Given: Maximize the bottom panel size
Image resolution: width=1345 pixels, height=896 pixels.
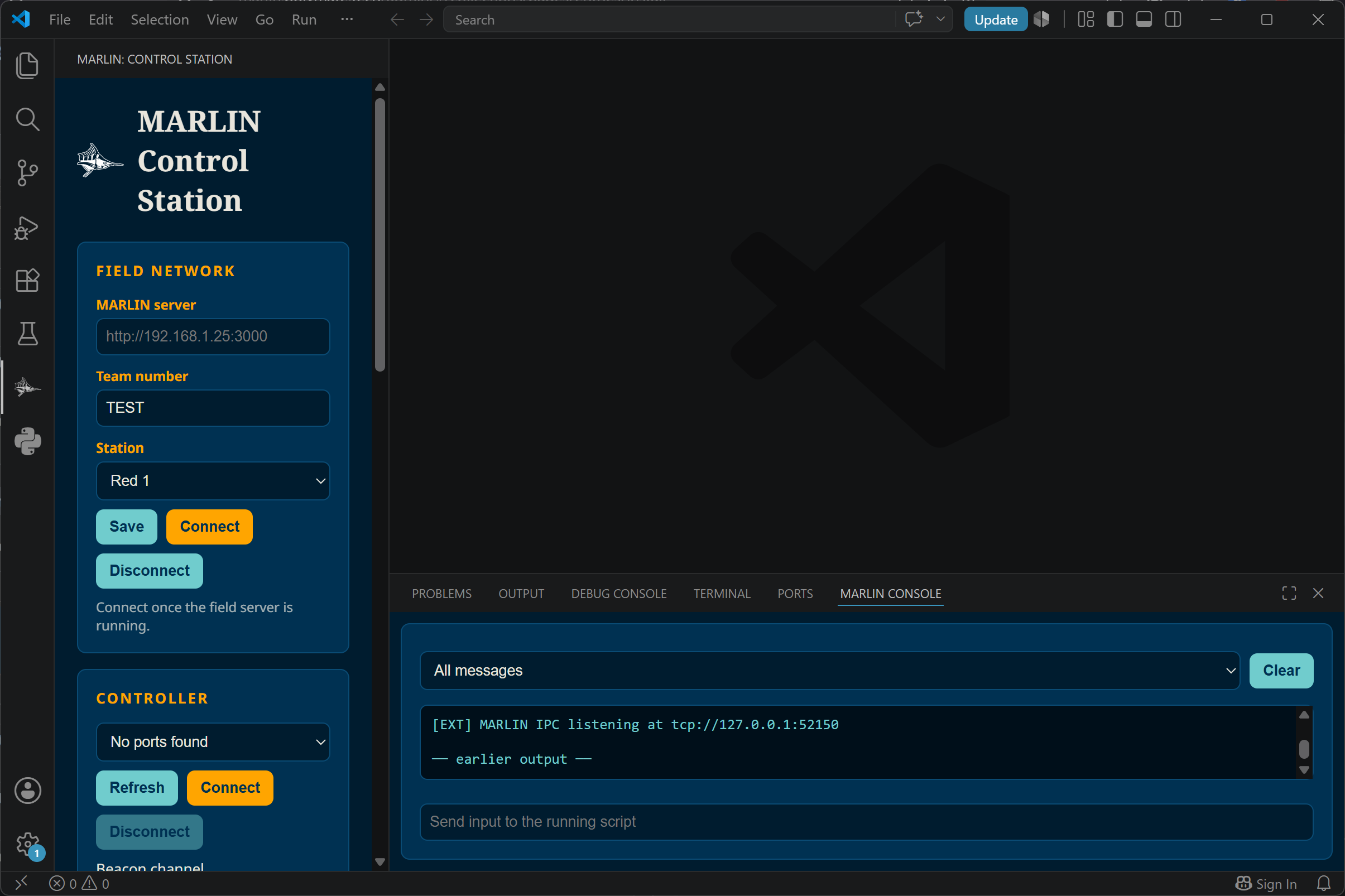Looking at the screenshot, I should point(1289,593).
